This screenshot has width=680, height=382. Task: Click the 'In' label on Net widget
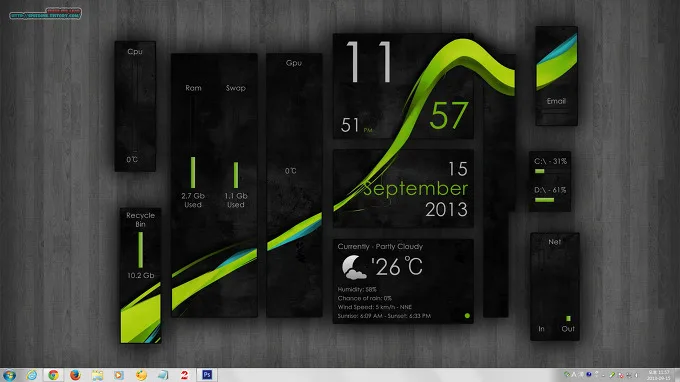pyautogui.click(x=542, y=329)
